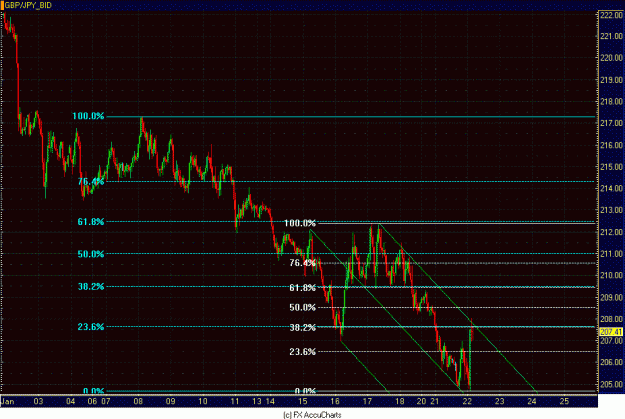Click the cyan 100.0% Fibonacci label
The image size is (625, 419).
(x=88, y=116)
